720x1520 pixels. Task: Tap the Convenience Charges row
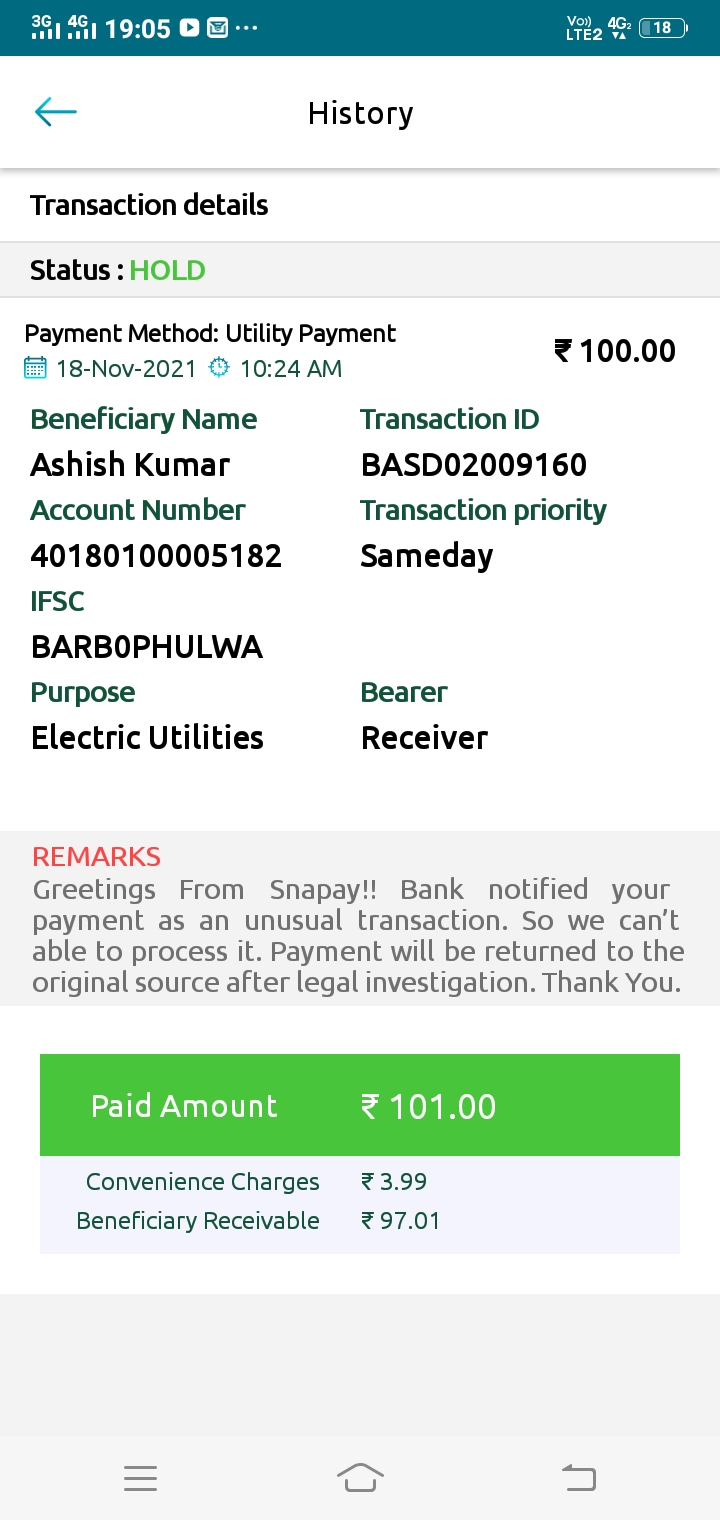pyautogui.click(x=360, y=1182)
